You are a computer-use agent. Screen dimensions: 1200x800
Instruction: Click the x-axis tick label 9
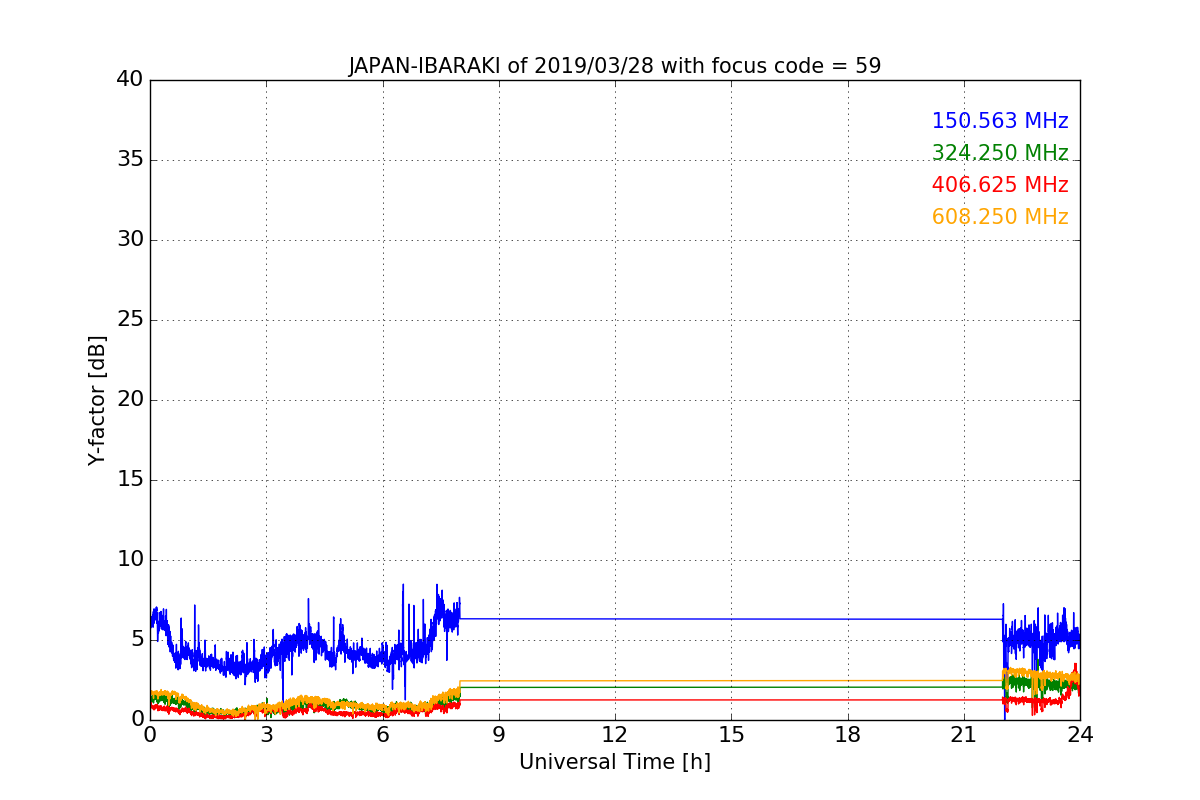[499, 735]
